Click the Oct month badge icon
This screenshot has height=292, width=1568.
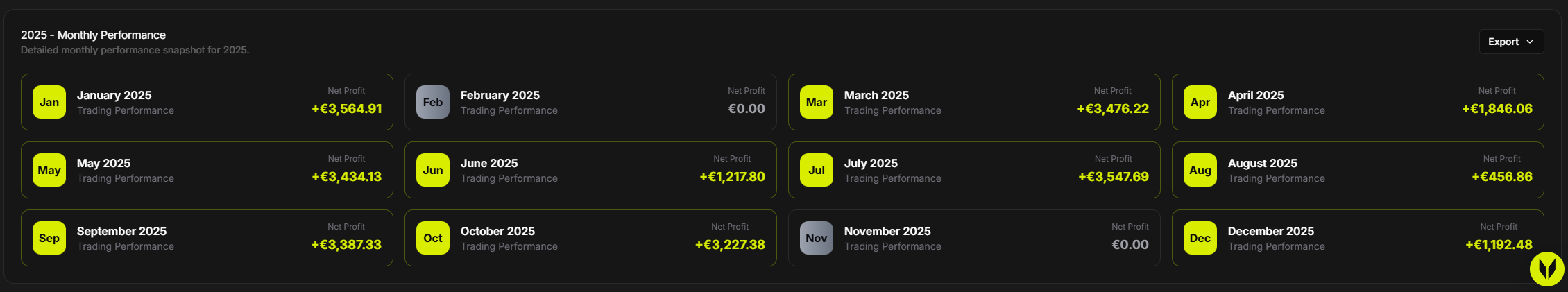click(433, 238)
